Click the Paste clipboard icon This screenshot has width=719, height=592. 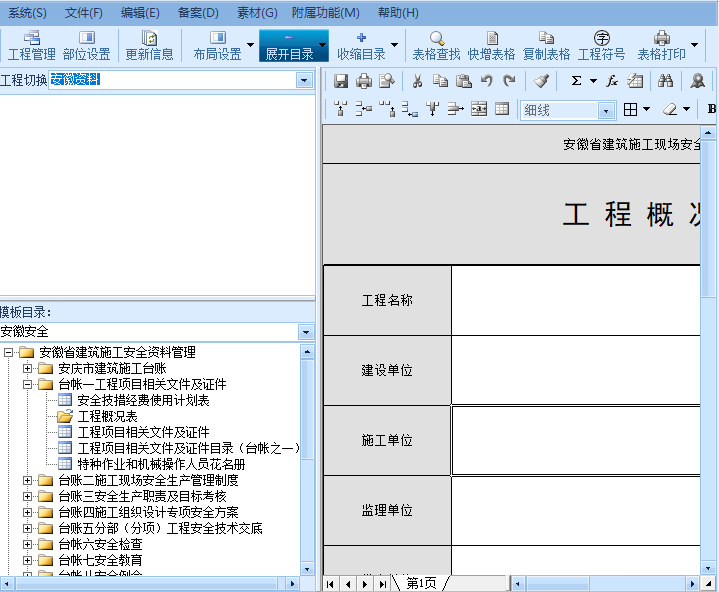[463, 81]
